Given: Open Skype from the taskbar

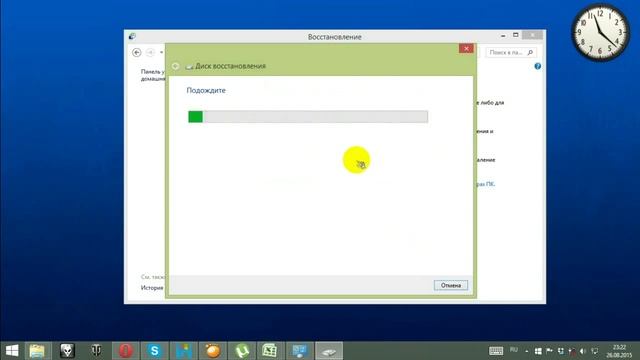Looking at the screenshot, I should coord(155,351).
